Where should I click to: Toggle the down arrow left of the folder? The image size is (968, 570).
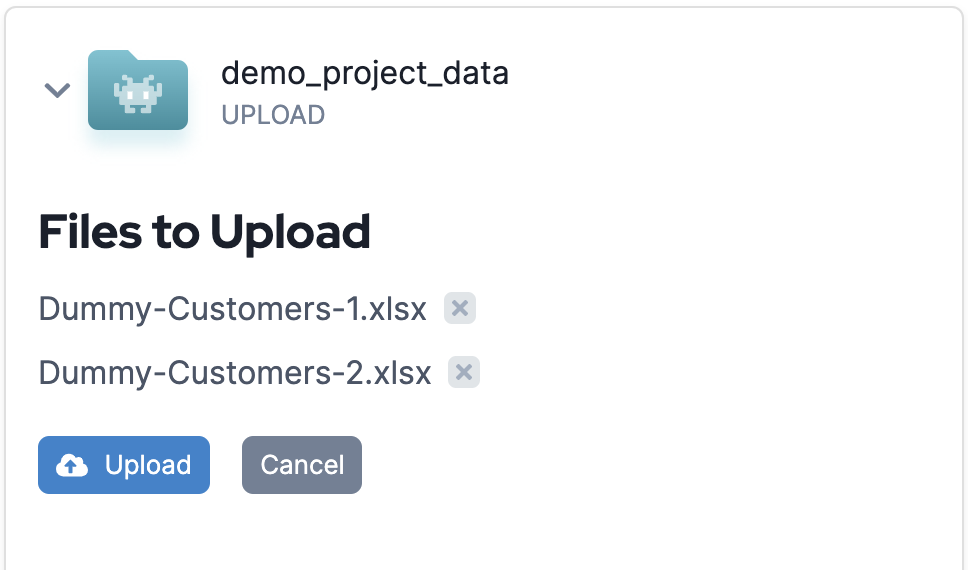coord(57,90)
